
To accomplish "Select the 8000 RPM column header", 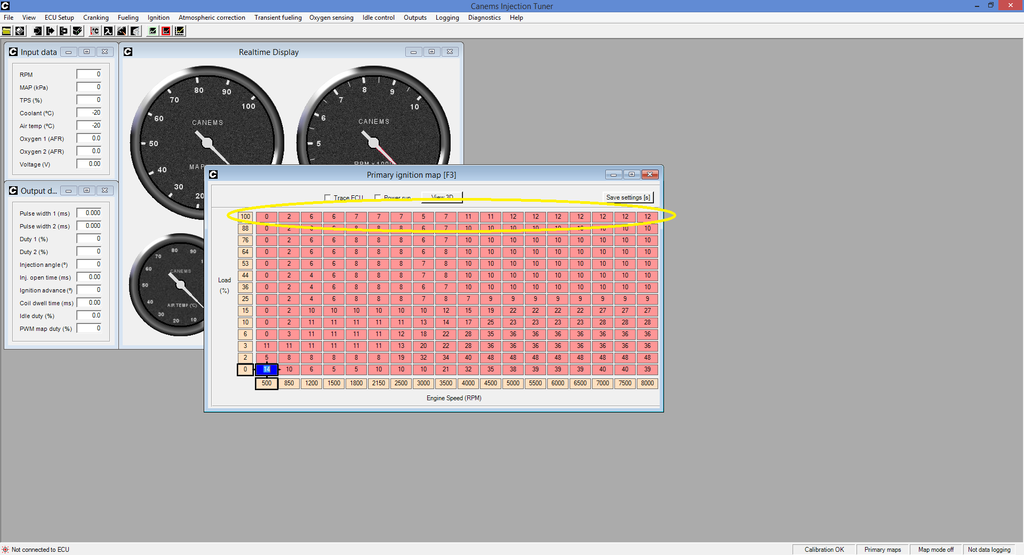I will 647,383.
